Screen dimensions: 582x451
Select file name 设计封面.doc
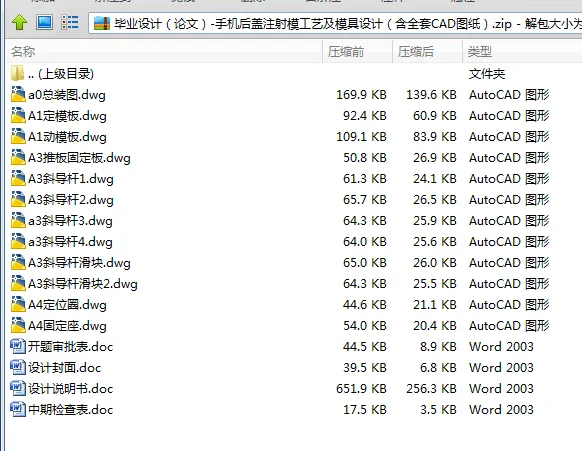[x=65, y=367]
